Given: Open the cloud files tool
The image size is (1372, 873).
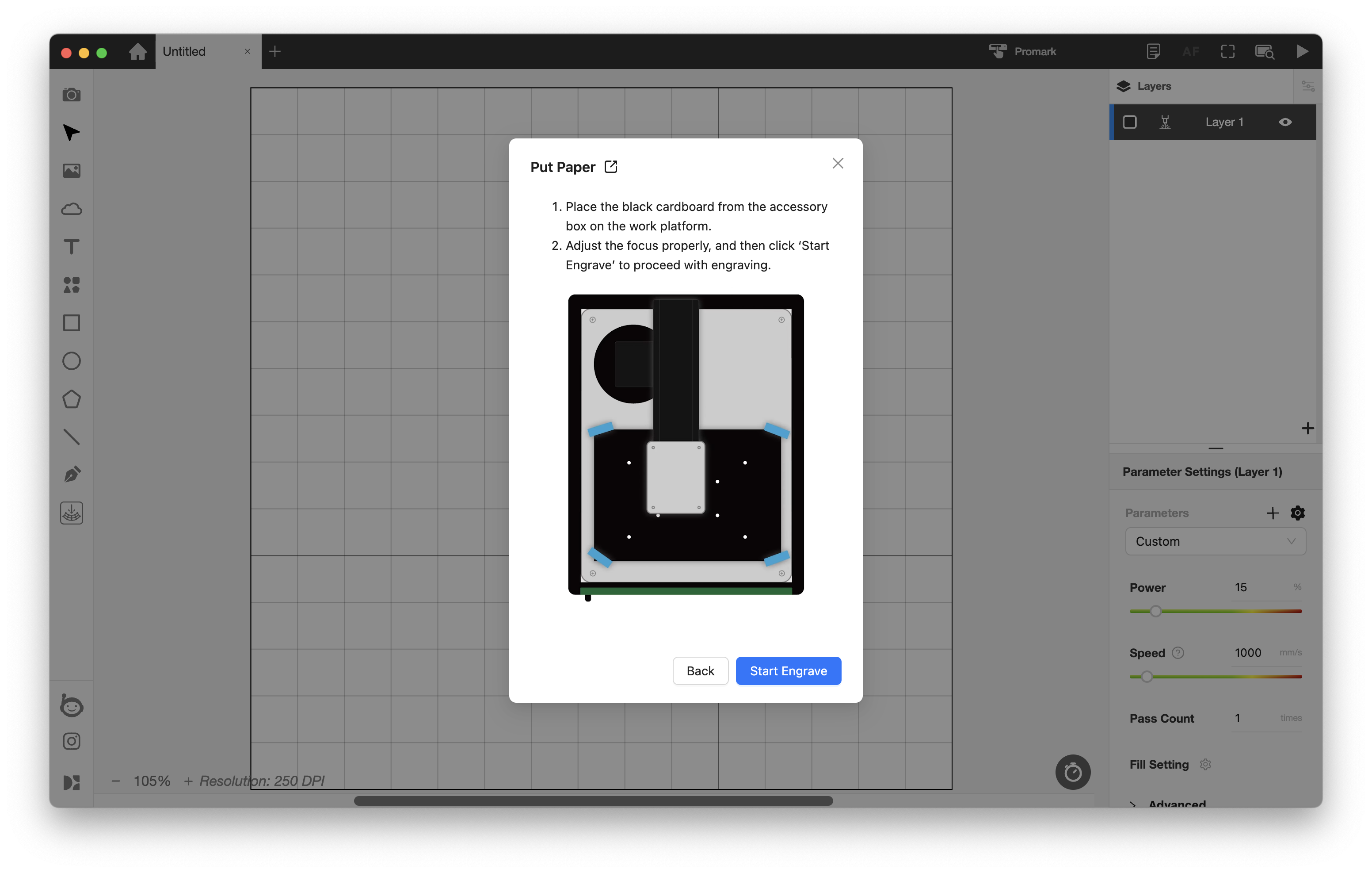Looking at the screenshot, I should click(71, 209).
